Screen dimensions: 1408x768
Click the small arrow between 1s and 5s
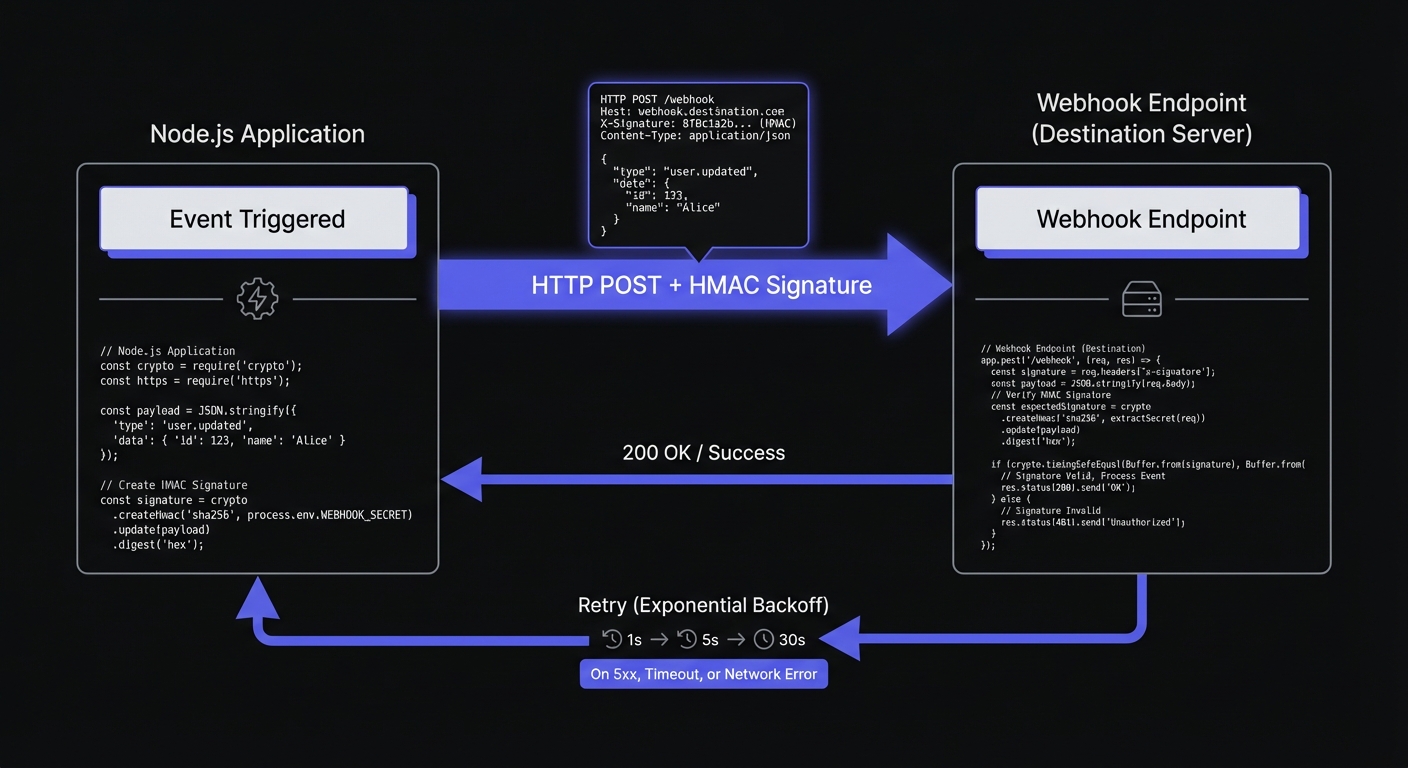click(659, 639)
